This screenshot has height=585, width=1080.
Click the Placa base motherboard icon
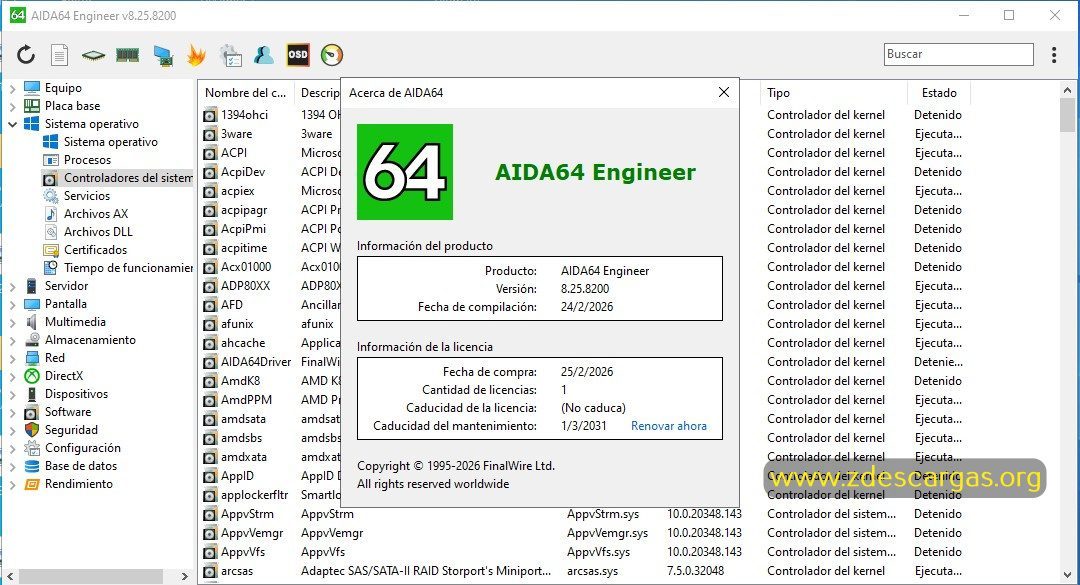click(x=32, y=105)
